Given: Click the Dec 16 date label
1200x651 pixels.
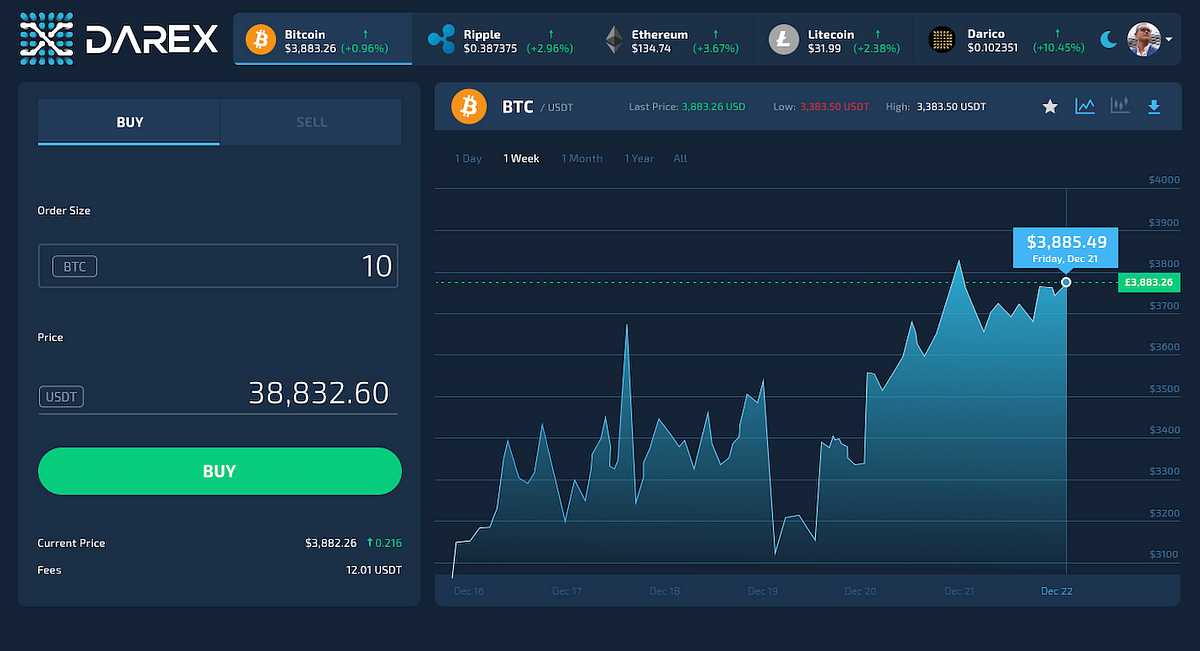Looking at the screenshot, I should tap(468, 591).
